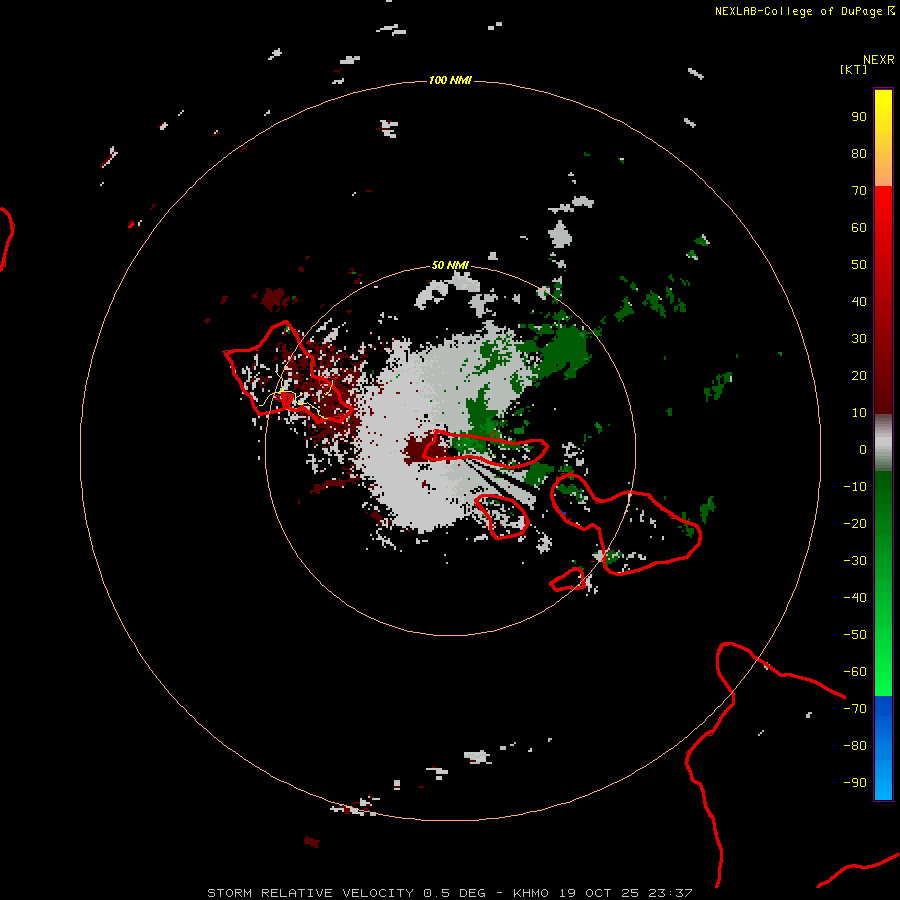The height and width of the screenshot is (900, 900).
Task: Click the blue bottom band of color bar
Action: pyautogui.click(x=883, y=748)
